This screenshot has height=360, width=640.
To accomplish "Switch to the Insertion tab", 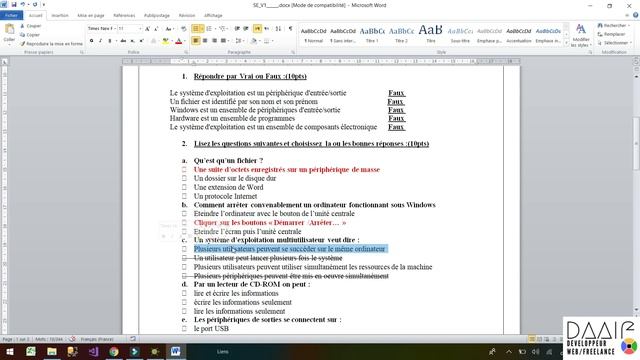I will pyautogui.click(x=60, y=15).
